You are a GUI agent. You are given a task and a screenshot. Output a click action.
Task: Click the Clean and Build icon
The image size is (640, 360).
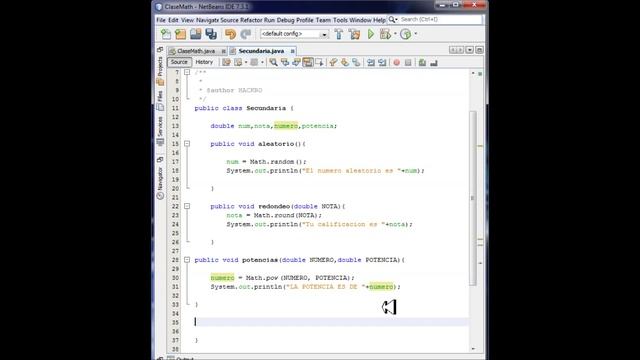tap(354, 34)
